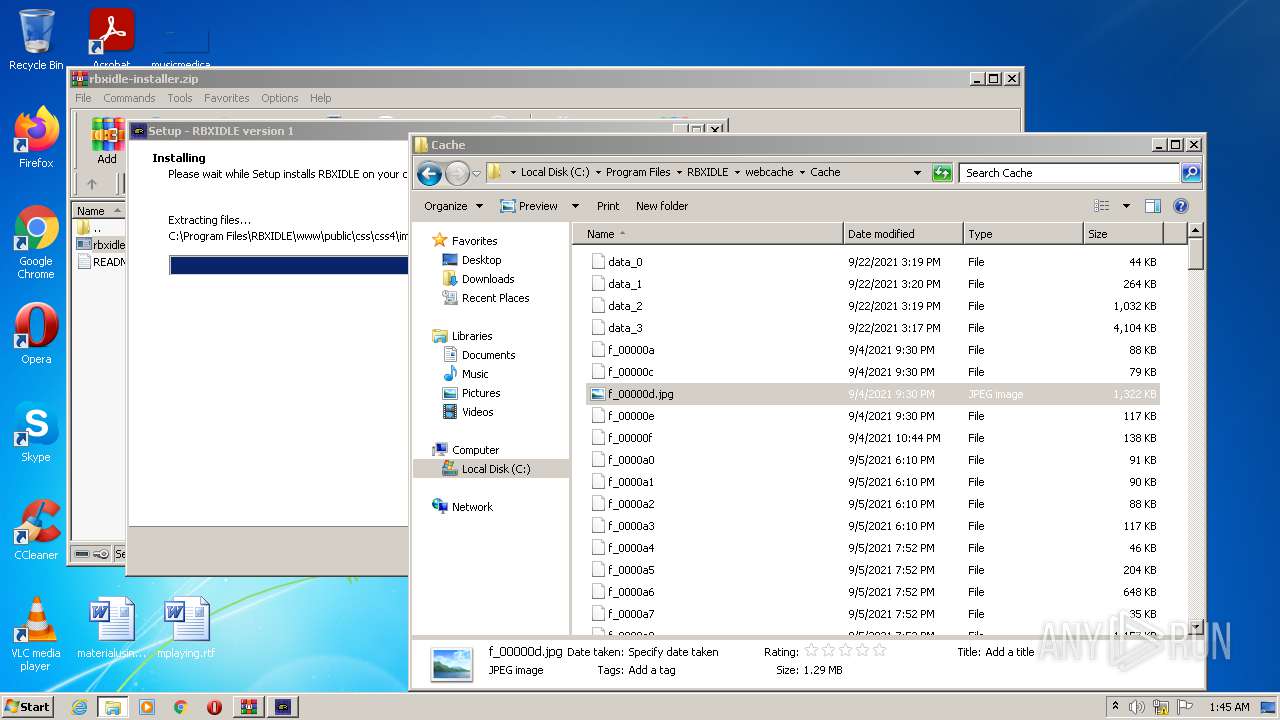Click inside Search Cache field
The height and width of the screenshot is (720, 1280).
tap(1068, 173)
